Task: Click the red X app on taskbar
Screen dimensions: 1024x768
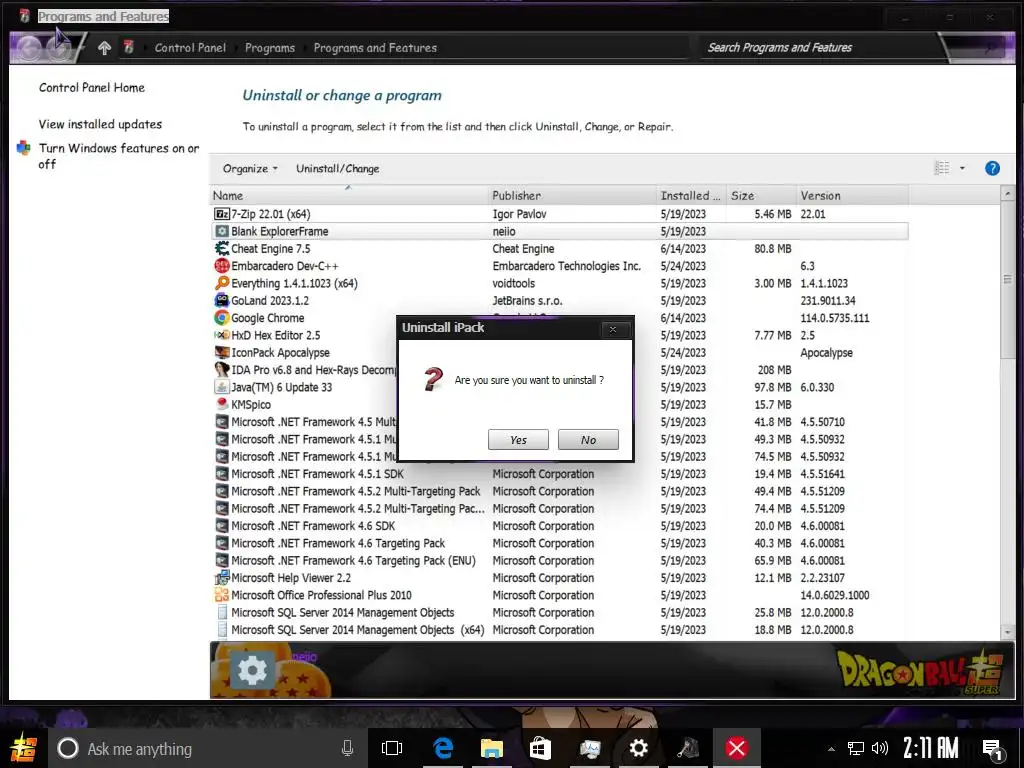Action: pos(737,748)
